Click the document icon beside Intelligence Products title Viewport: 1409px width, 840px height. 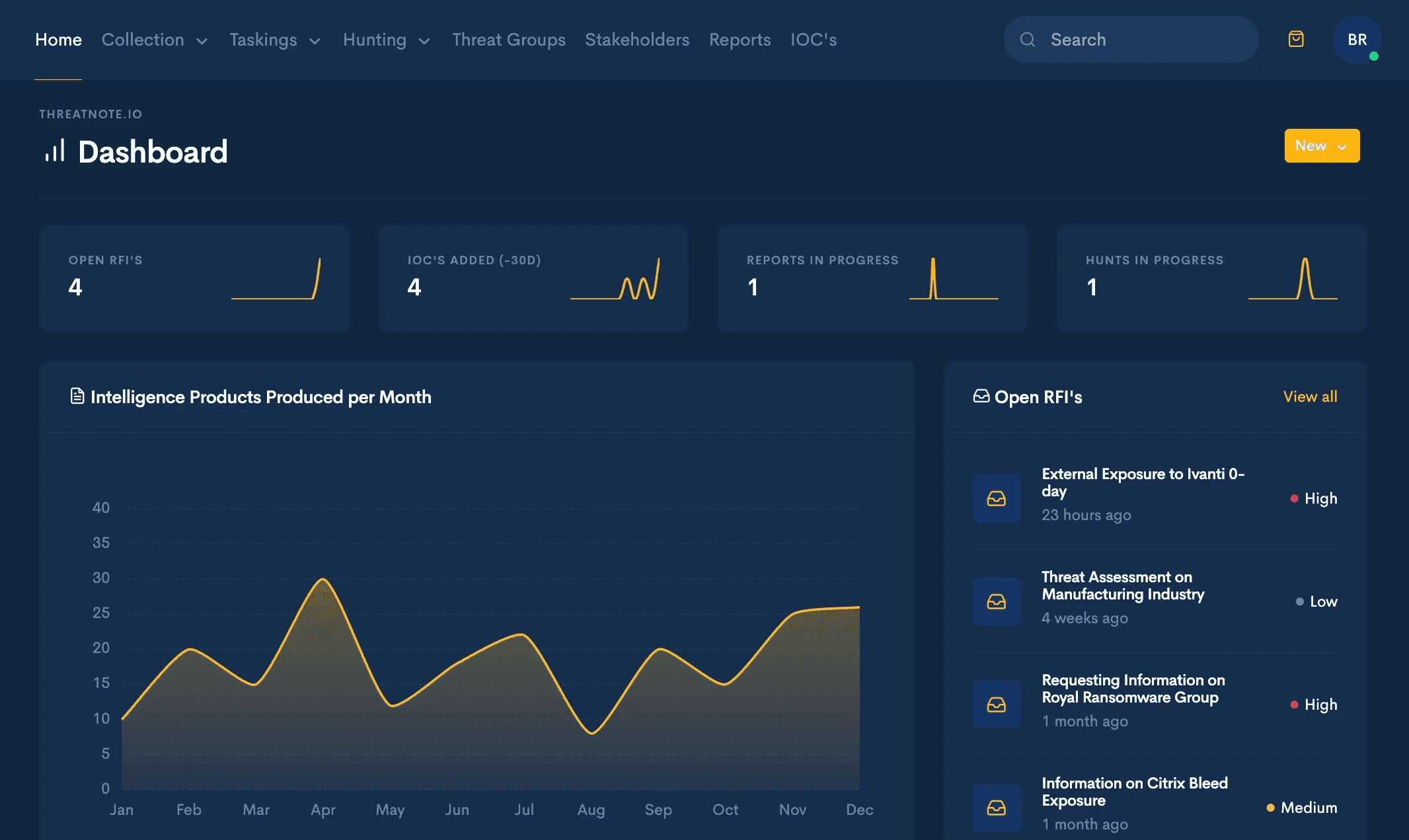[77, 396]
